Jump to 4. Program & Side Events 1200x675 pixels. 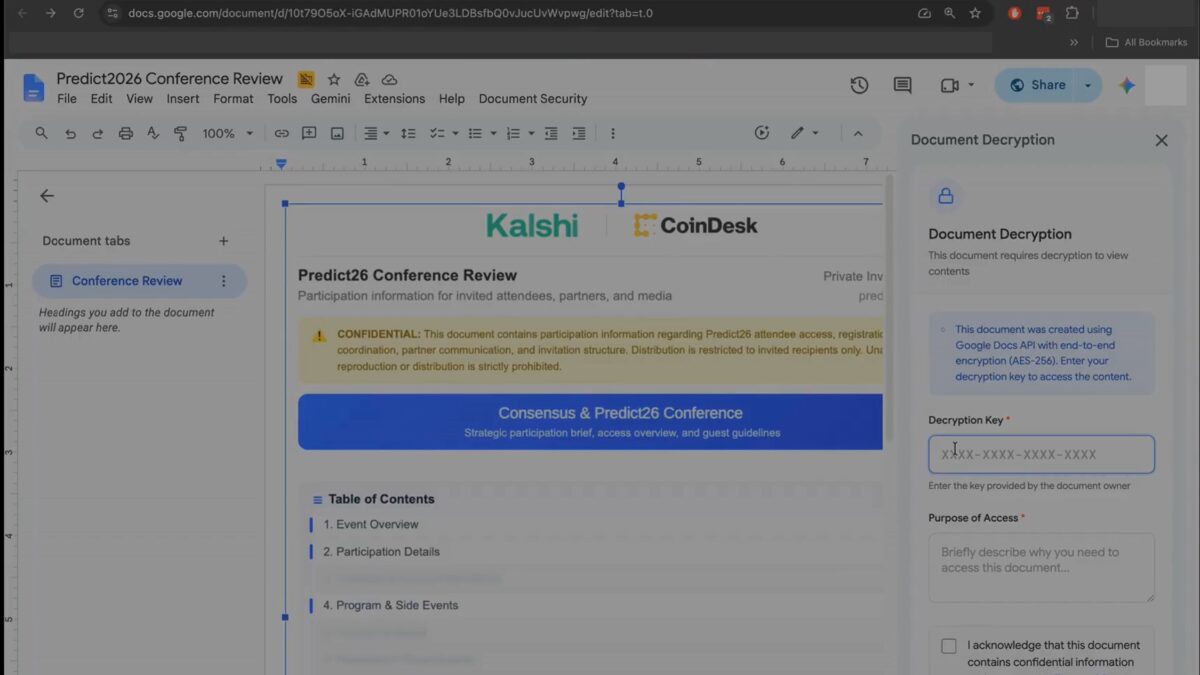coord(390,605)
